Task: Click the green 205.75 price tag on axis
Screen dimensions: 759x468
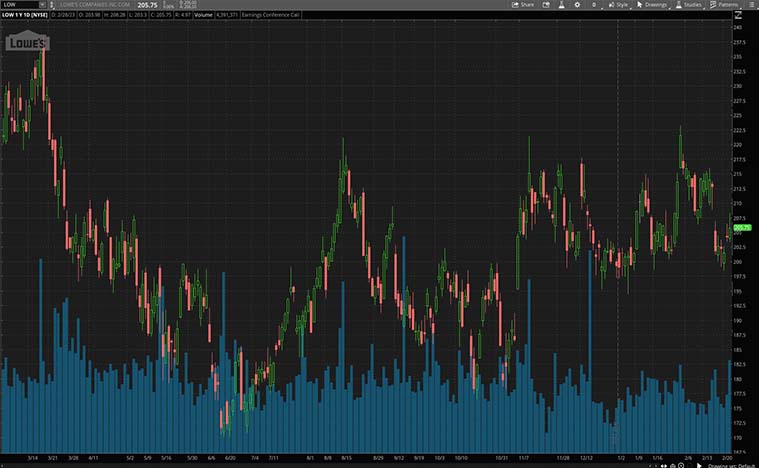Action: pos(742,228)
